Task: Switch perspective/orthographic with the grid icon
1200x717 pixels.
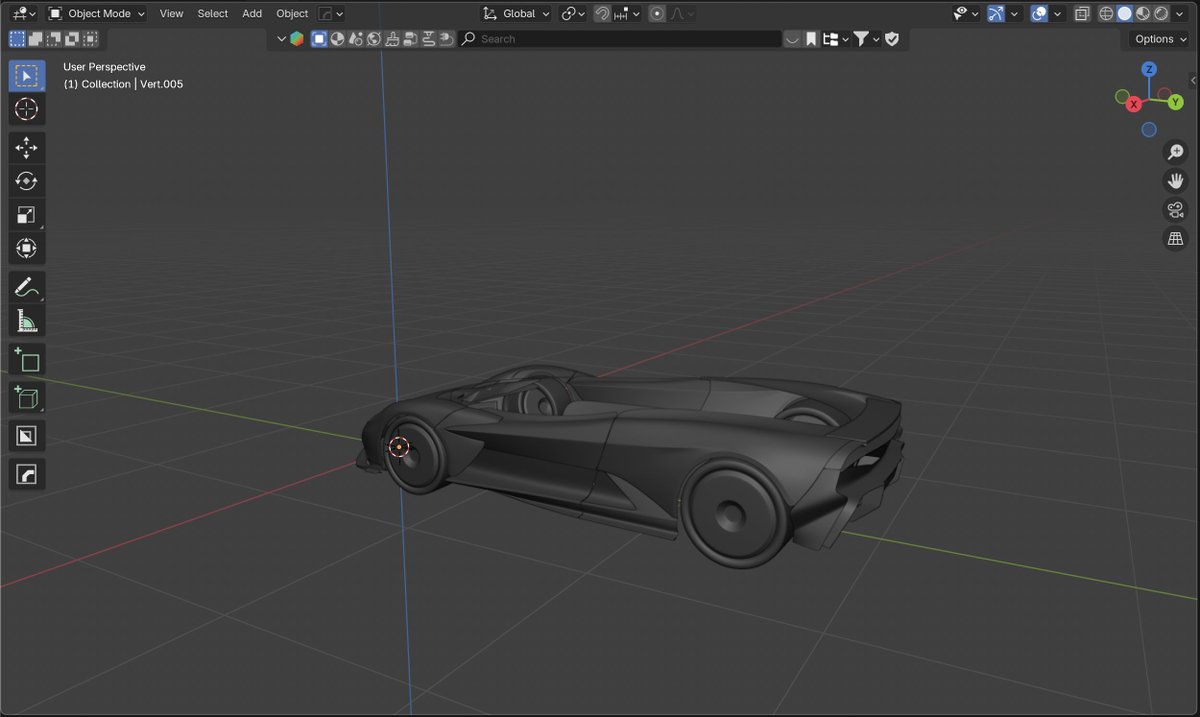Action: tap(1175, 239)
